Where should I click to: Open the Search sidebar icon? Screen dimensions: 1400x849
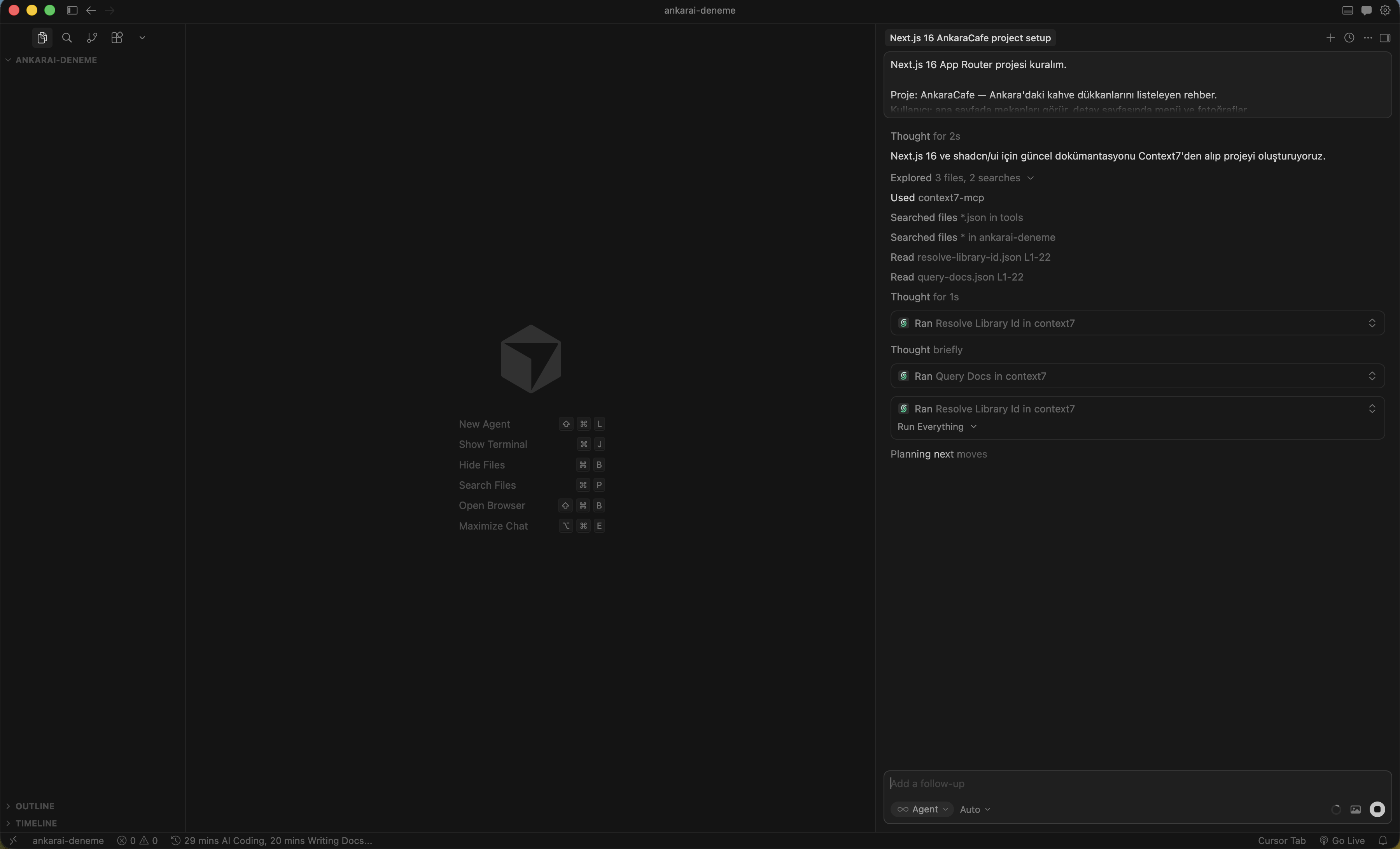coord(66,37)
